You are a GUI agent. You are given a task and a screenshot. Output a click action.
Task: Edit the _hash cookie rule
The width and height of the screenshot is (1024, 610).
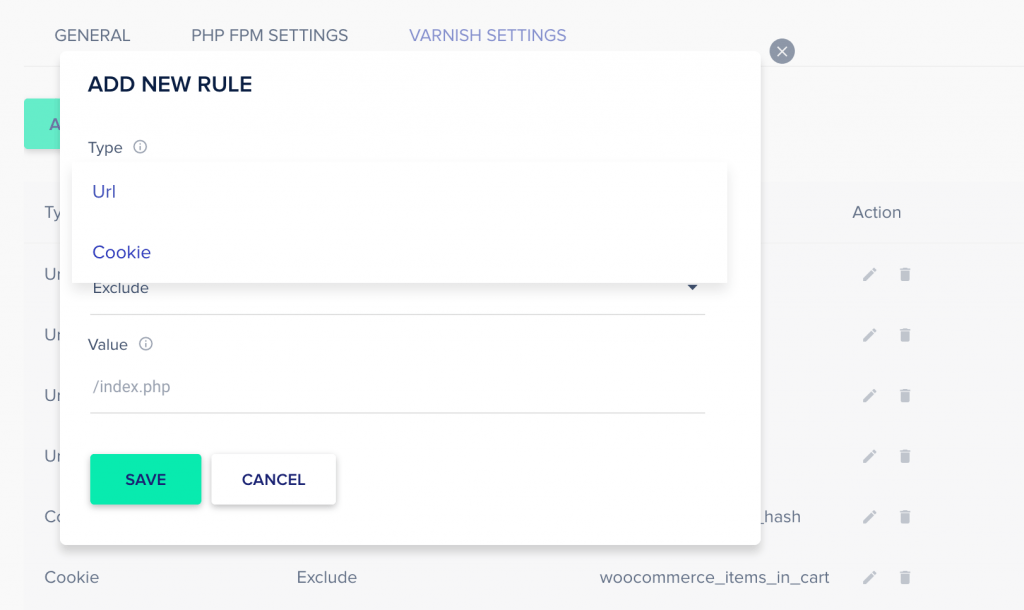[869, 517]
